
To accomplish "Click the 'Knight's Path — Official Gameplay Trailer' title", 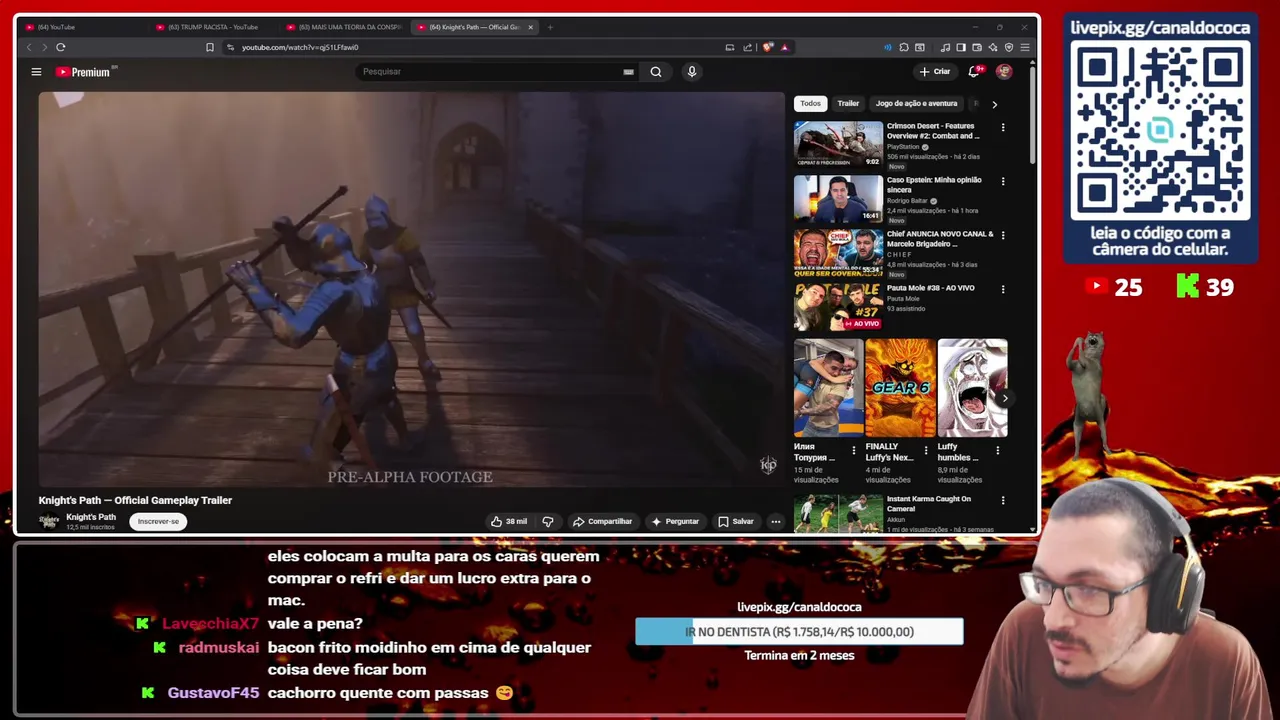I will 135,500.
